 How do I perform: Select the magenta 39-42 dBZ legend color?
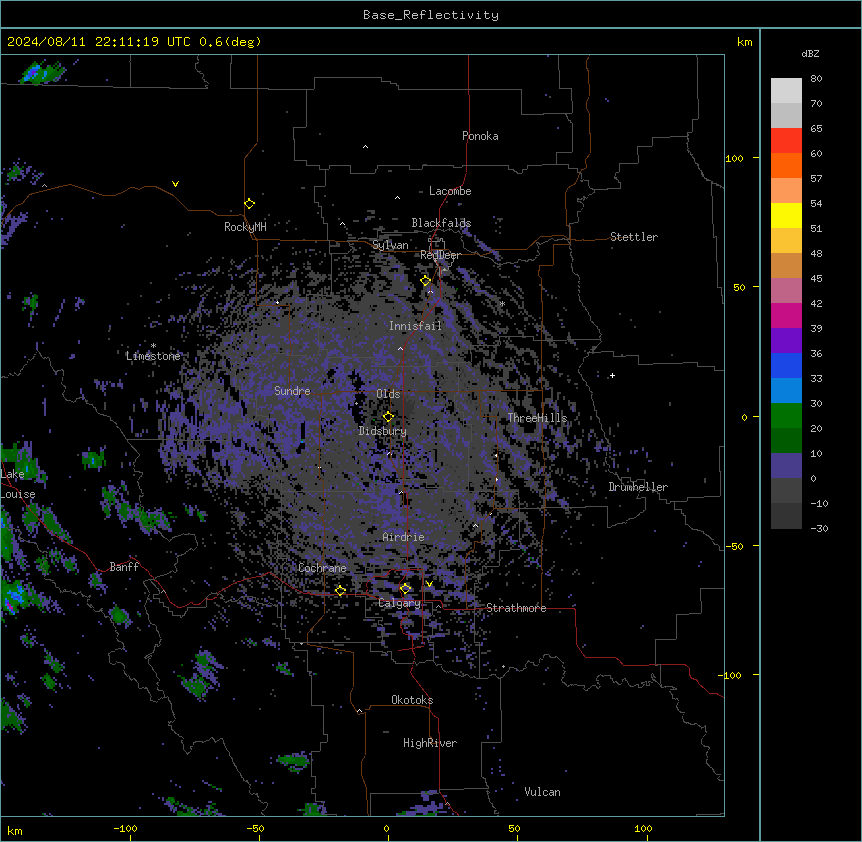pyautogui.click(x=786, y=315)
